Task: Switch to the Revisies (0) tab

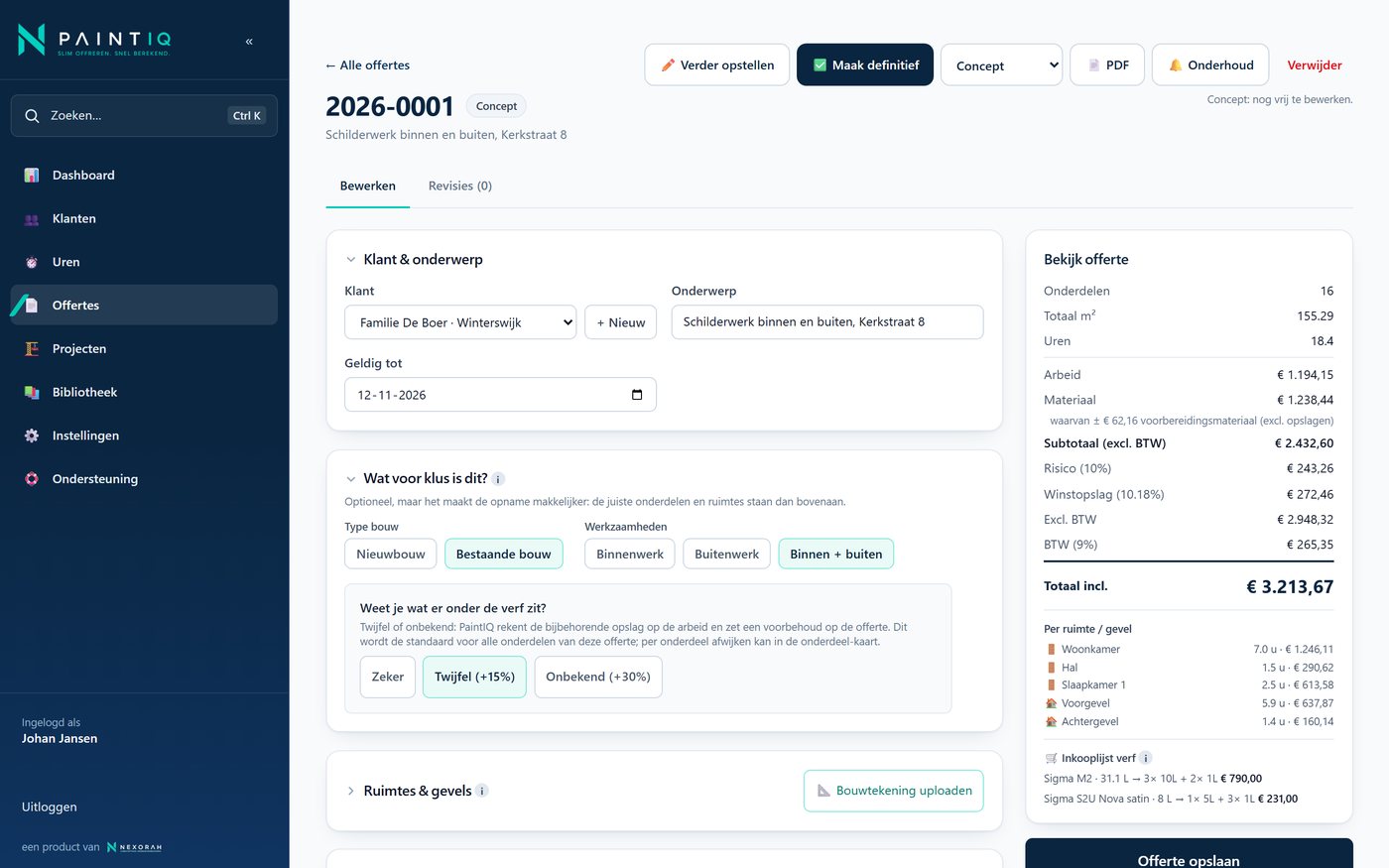Action: pos(460,186)
